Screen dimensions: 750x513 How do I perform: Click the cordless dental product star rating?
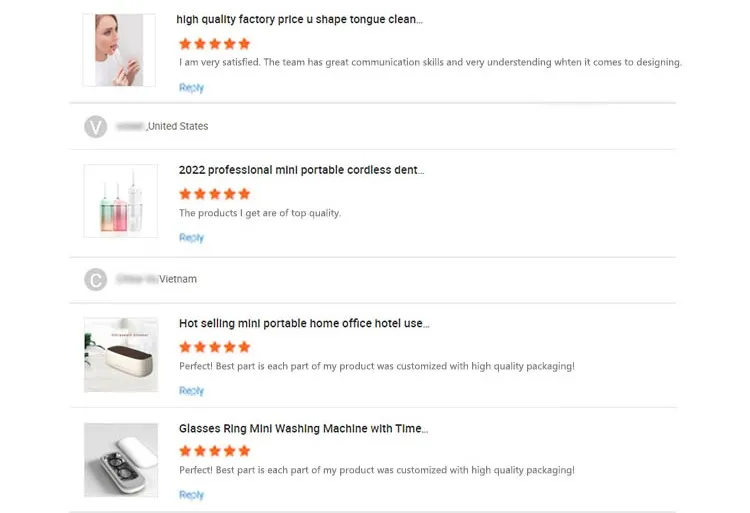[214, 194]
